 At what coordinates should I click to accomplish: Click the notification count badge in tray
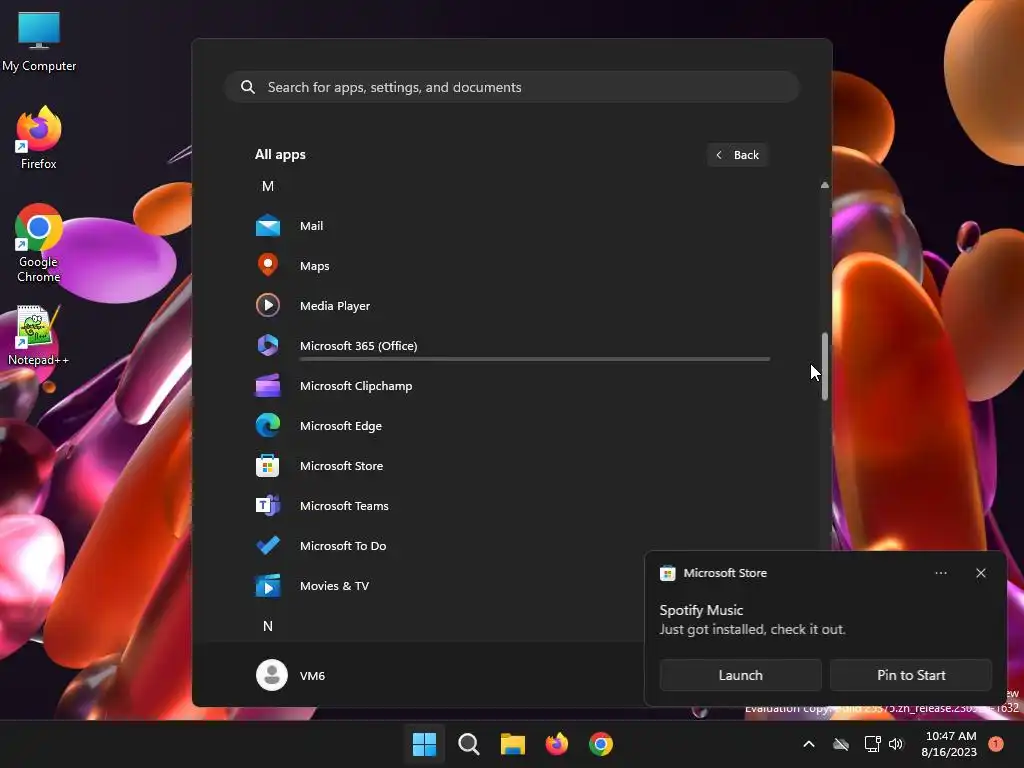pos(996,744)
